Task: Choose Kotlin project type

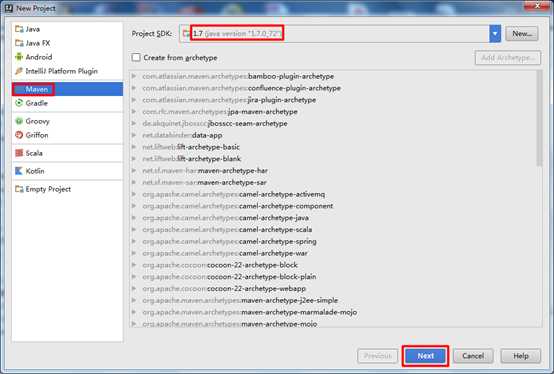Action: 67,171
